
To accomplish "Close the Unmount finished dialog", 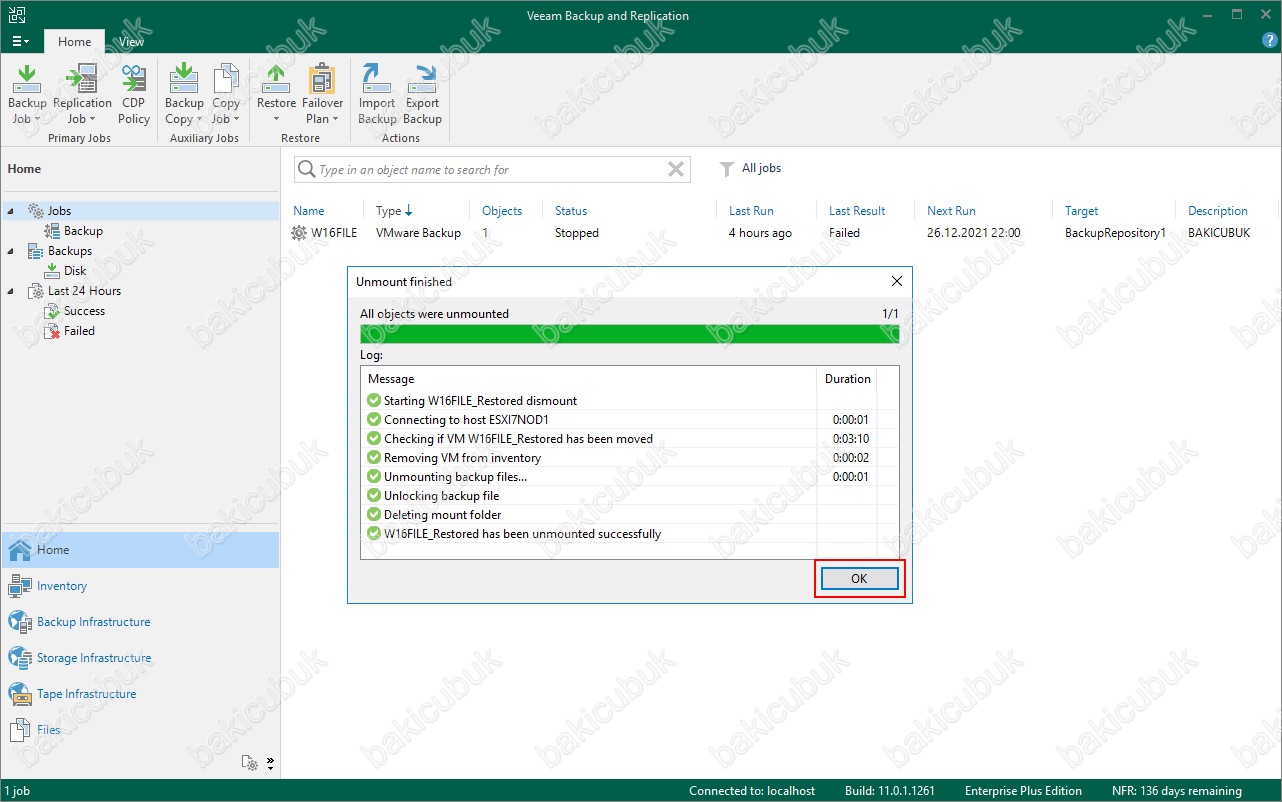I will (x=896, y=282).
